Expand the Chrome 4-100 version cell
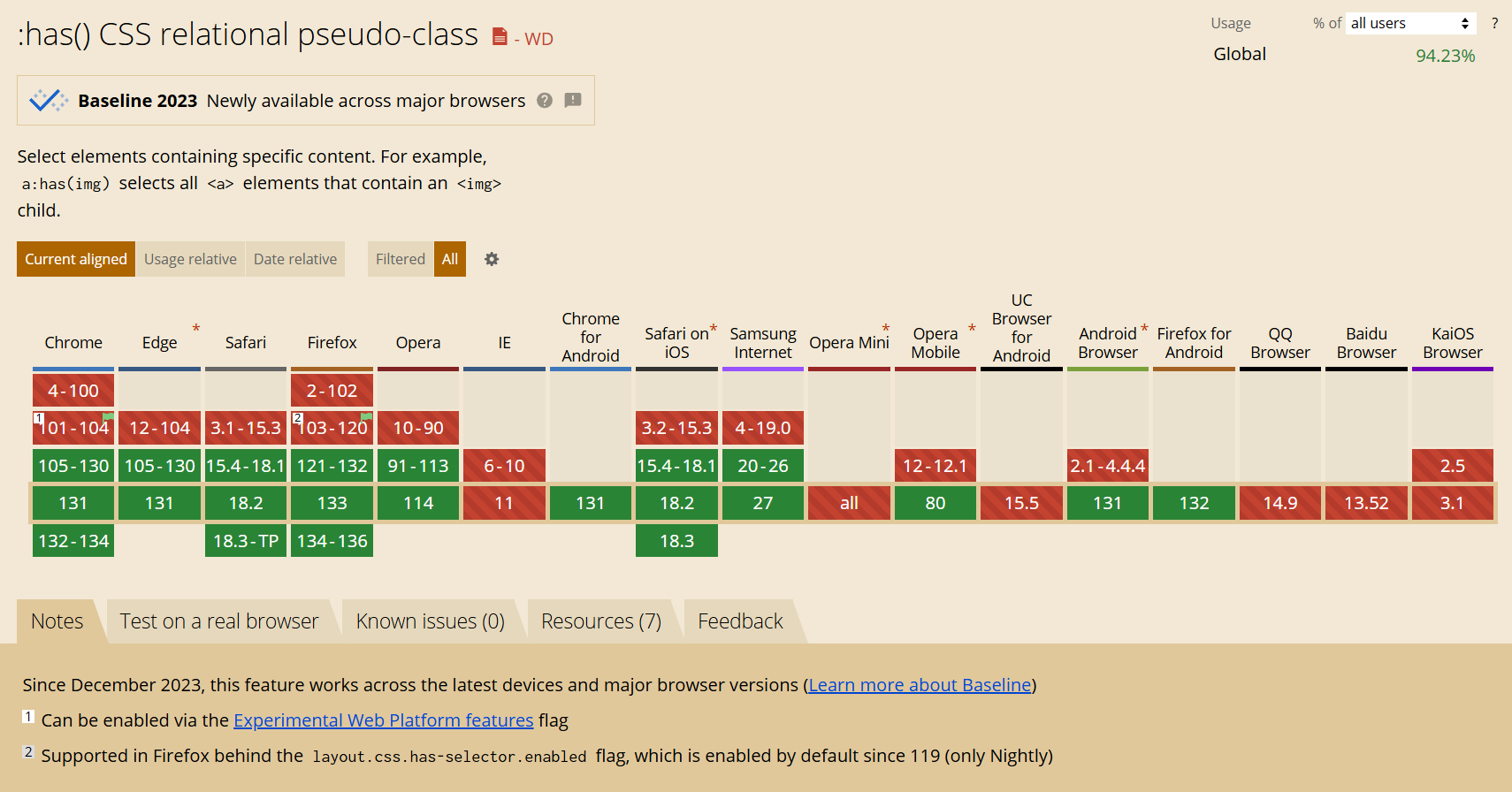This screenshot has height=792, width=1512. 73,389
